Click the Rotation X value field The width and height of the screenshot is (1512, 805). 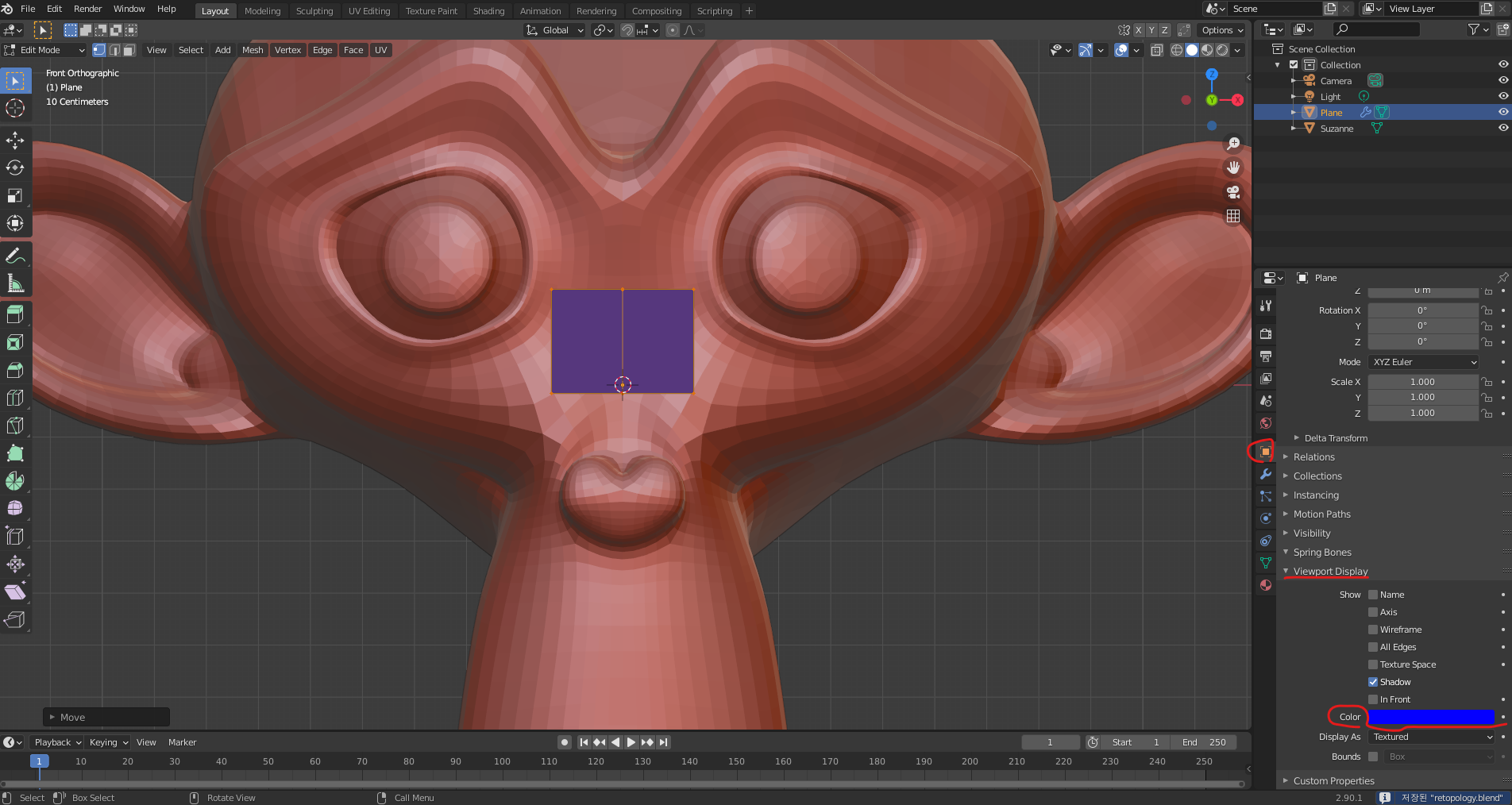pyautogui.click(x=1422, y=310)
